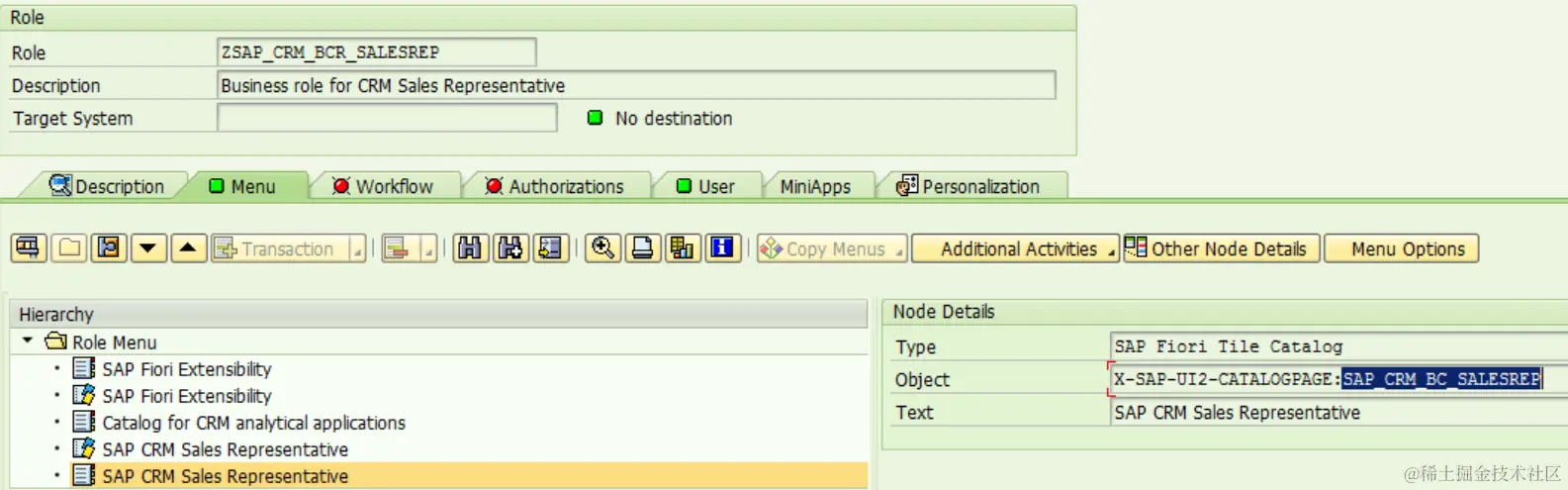Viewport: 1568px width, 490px height.
Task: Click the Hierarchy column header
Action: coord(439,315)
